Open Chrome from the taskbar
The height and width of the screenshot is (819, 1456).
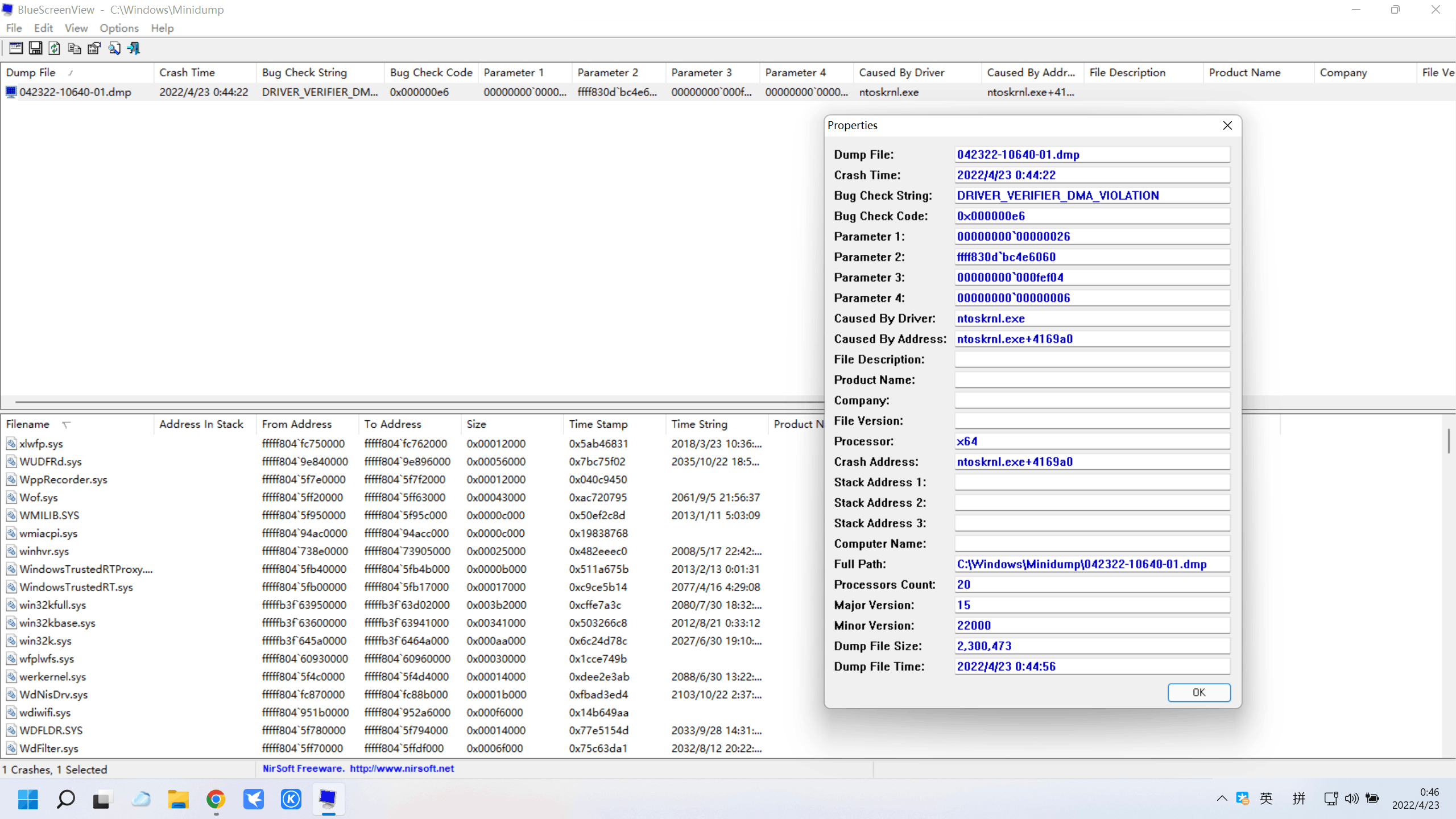(x=216, y=799)
